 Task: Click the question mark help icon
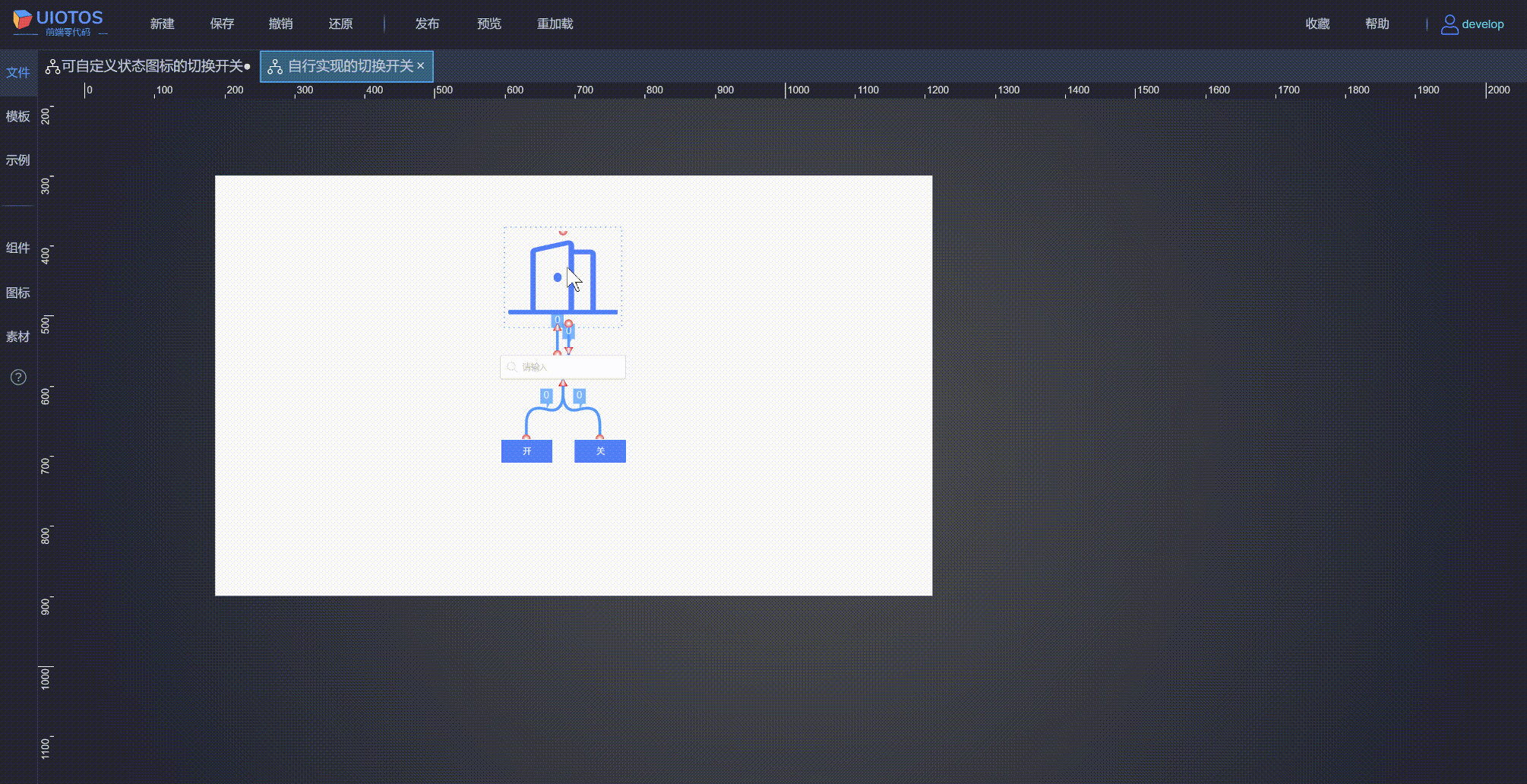tap(18, 378)
